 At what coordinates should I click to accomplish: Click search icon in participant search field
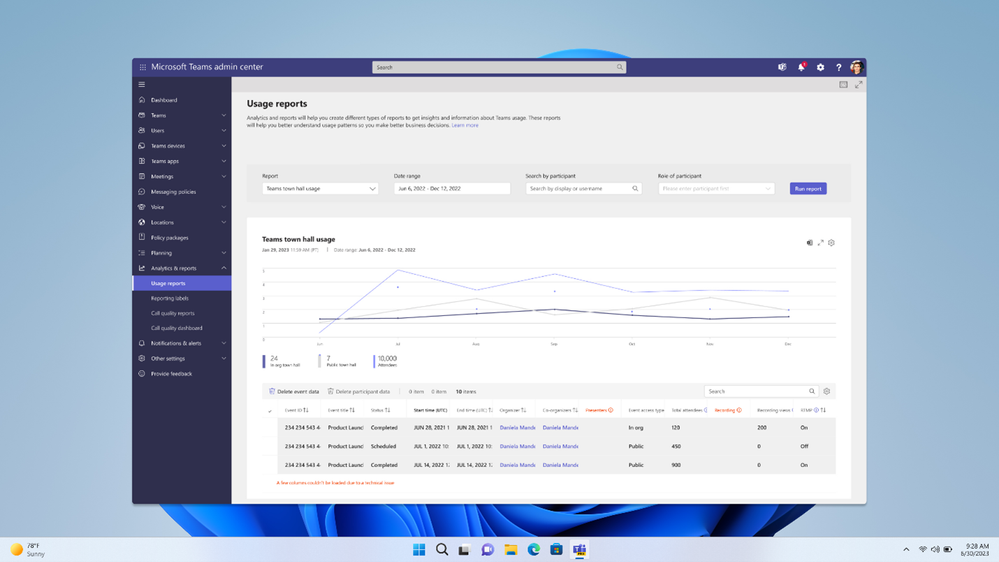point(635,189)
